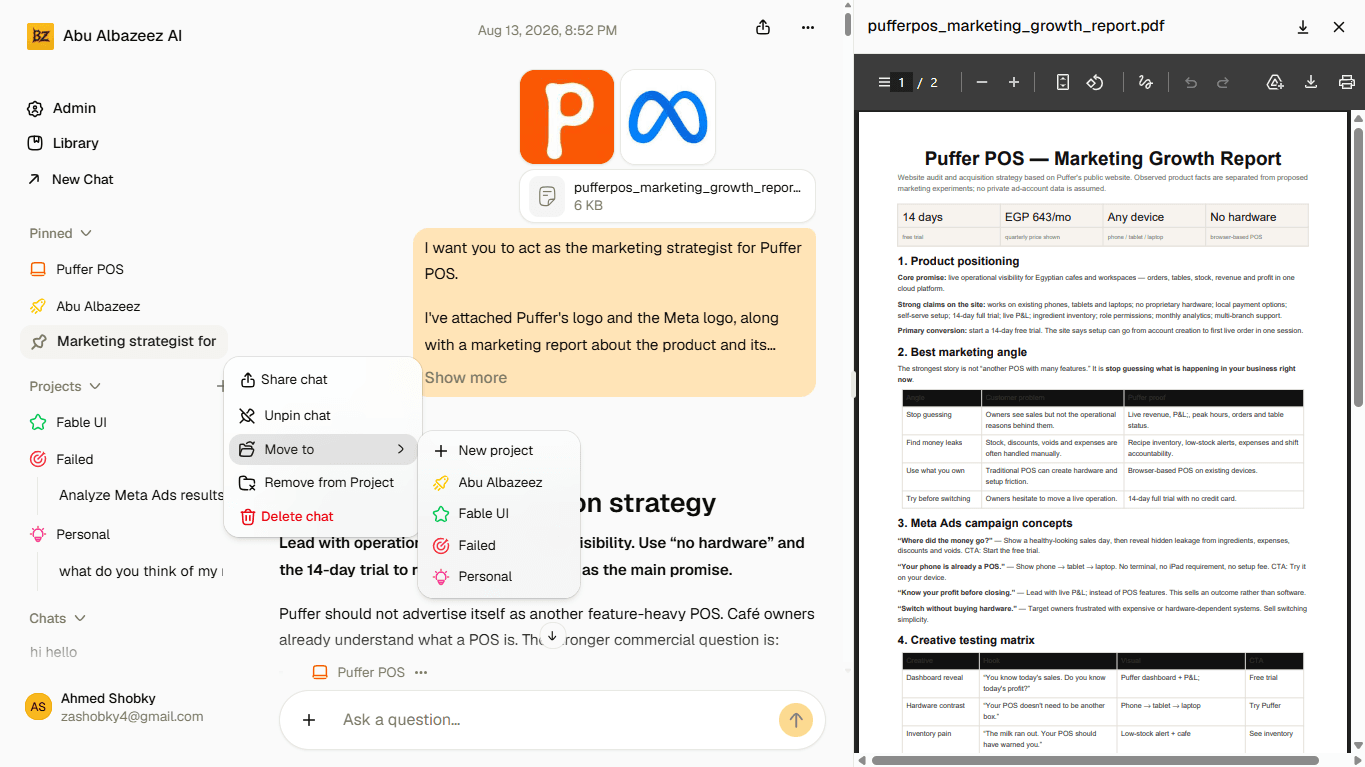The image size is (1365, 767).
Task: Close the PDF preview panel
Action: point(1339,27)
